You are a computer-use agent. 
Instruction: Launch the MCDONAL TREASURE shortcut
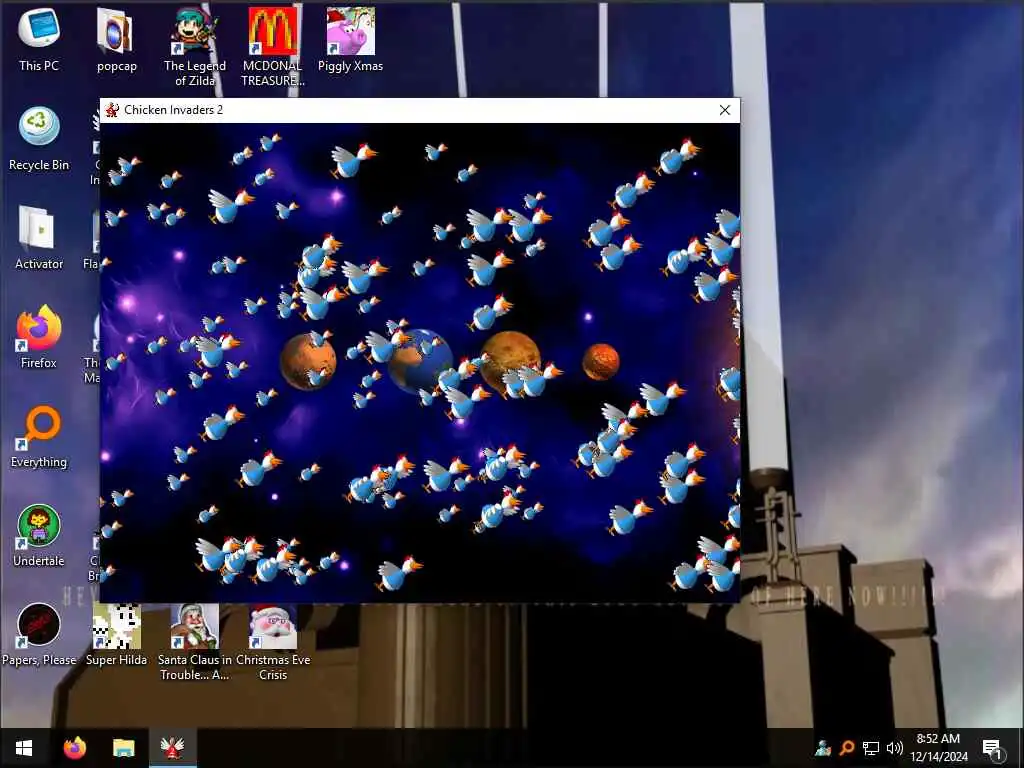[x=272, y=46]
